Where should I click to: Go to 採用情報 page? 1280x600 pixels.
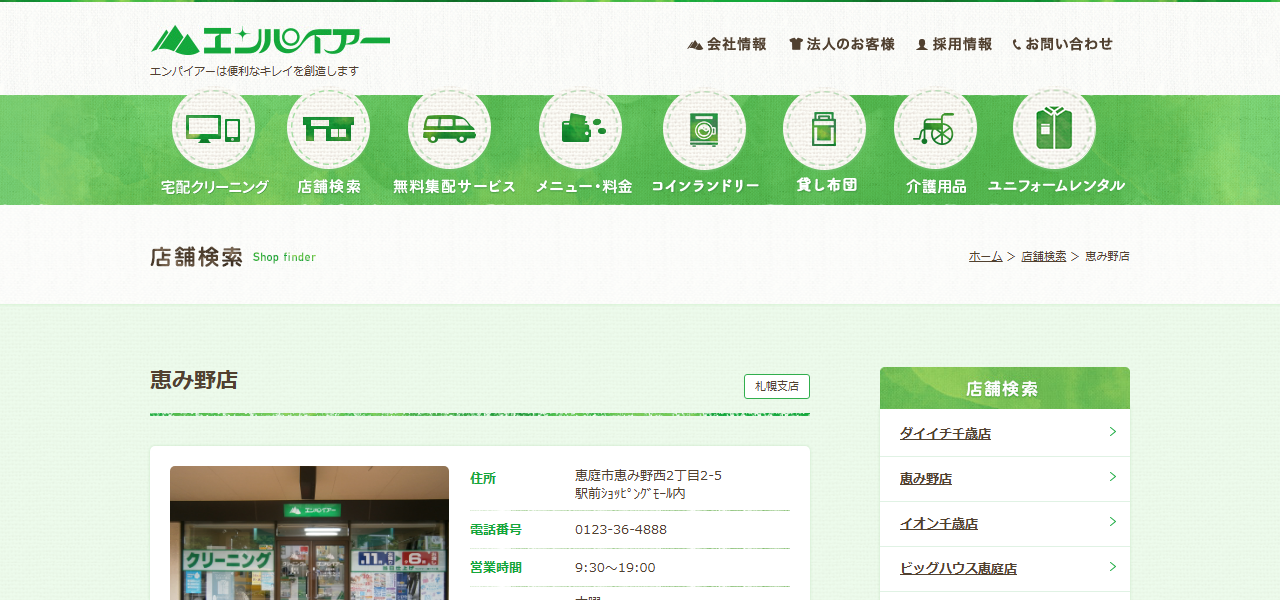pyautogui.click(x=962, y=44)
